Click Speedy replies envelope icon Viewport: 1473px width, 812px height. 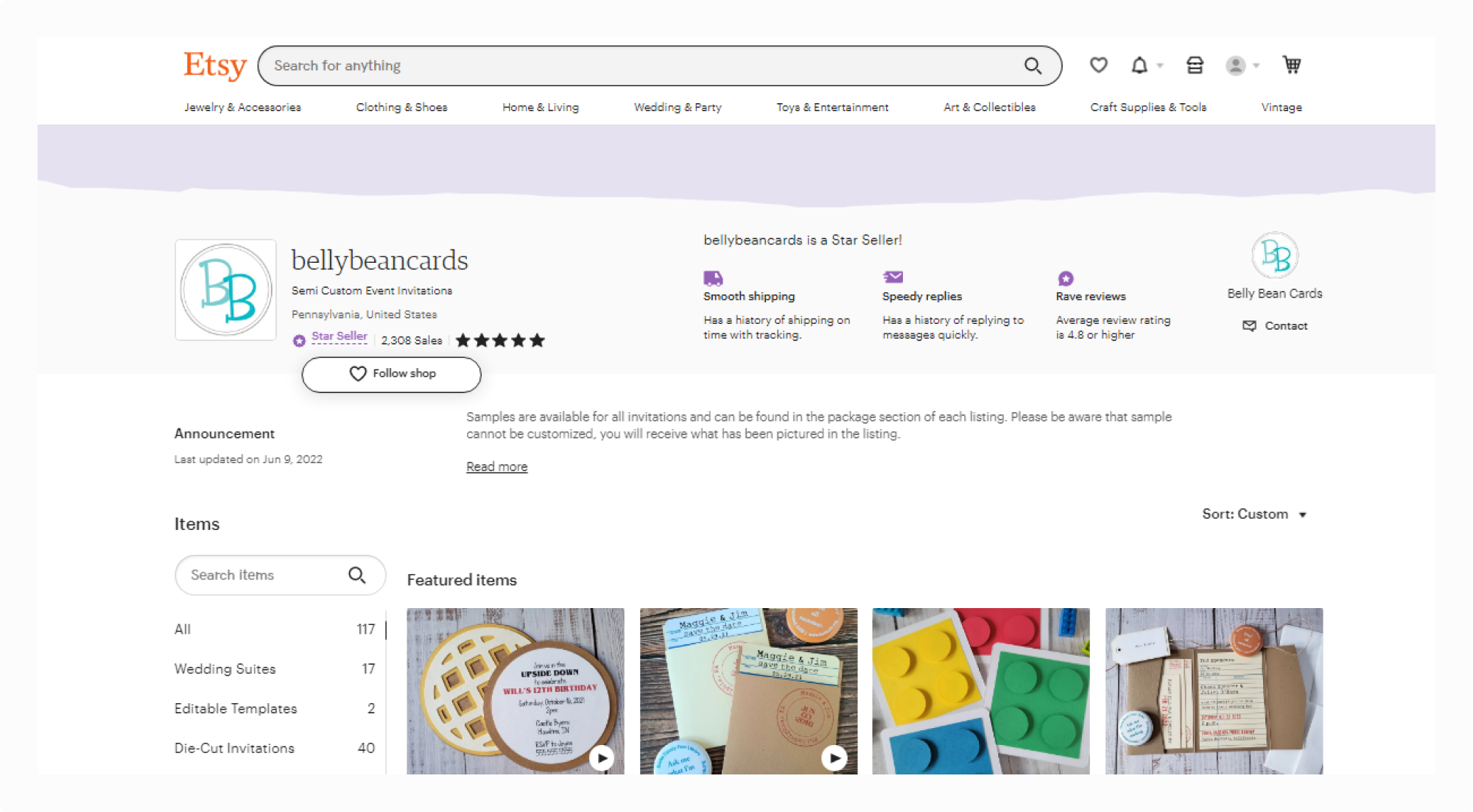coord(893,277)
